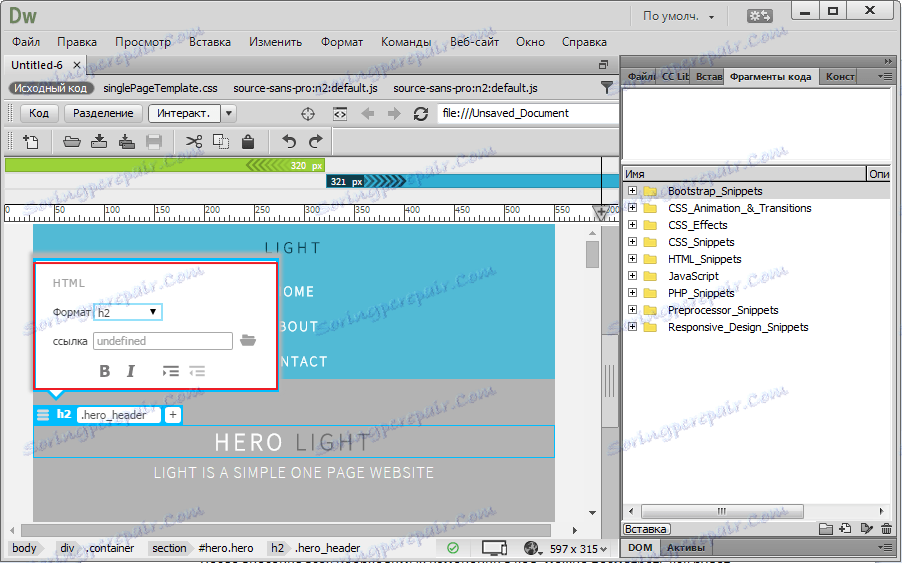902x563 pixels.
Task: Switch to Фрагменты кода tab
Action: 770,76
